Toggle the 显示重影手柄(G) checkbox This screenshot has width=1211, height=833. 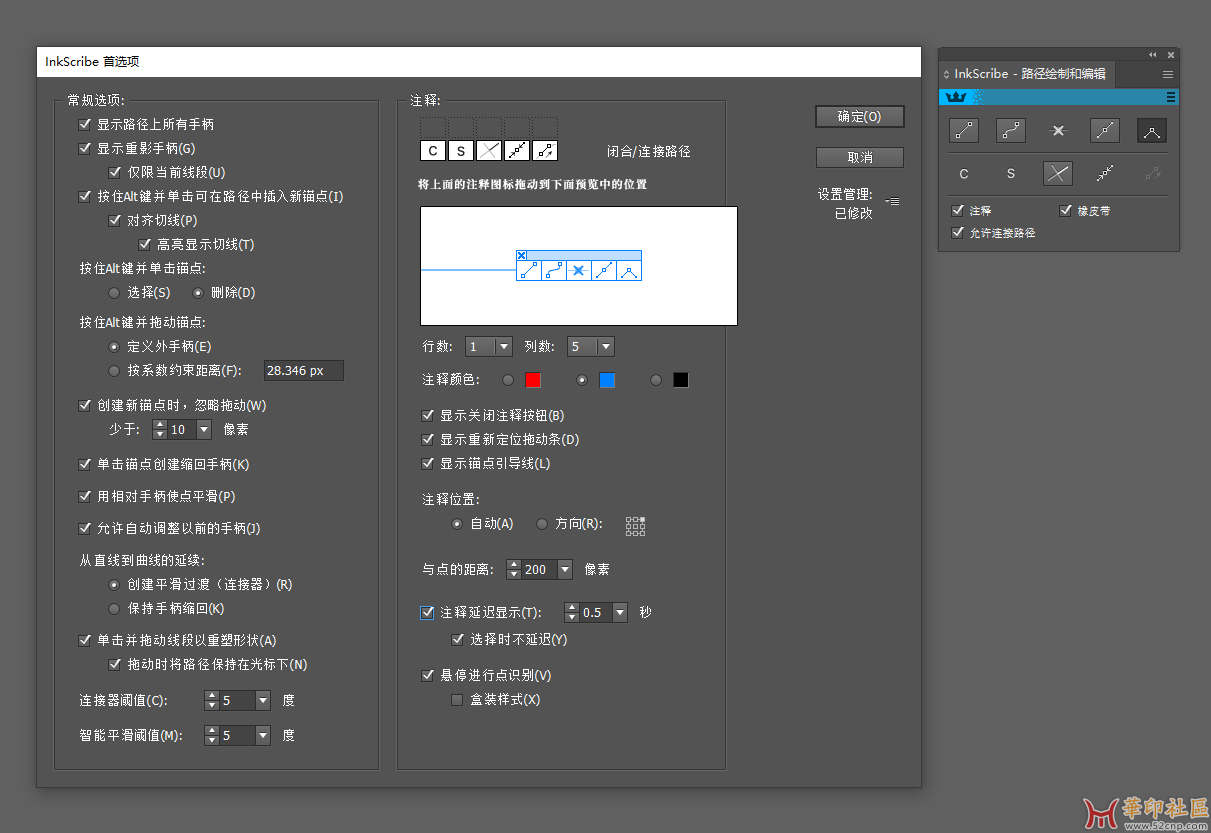[x=85, y=148]
